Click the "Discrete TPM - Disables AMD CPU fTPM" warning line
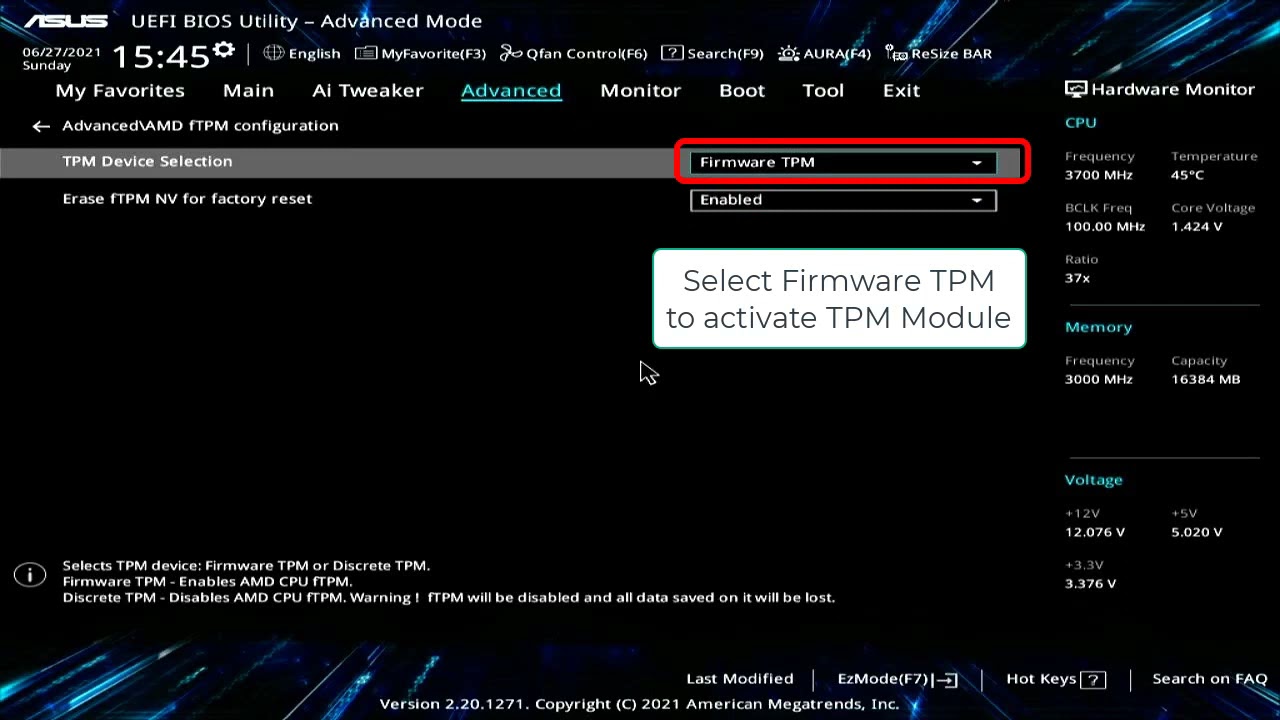Screen dimensions: 1280x720 pos(448,597)
